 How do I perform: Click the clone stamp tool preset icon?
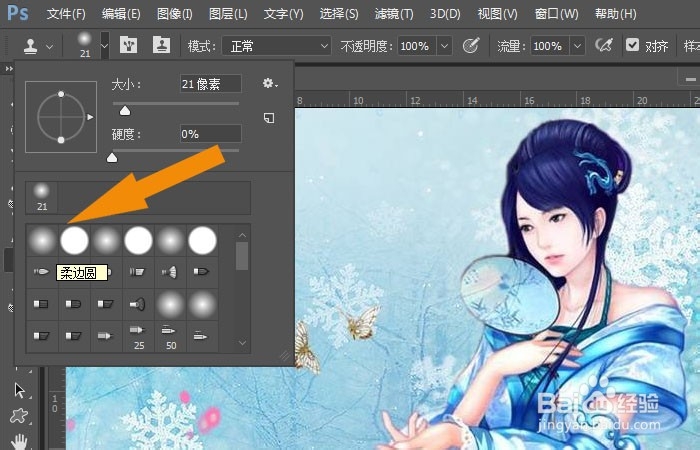(31, 46)
